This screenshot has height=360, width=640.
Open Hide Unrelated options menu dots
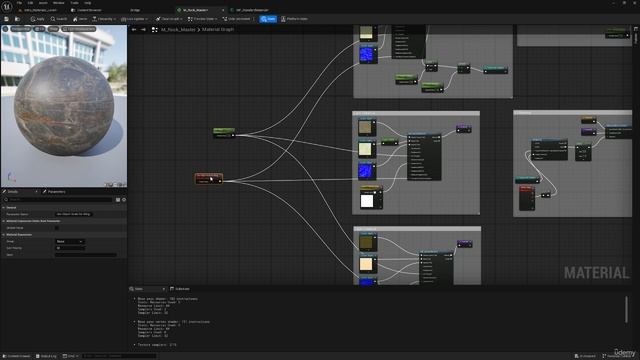(254, 19)
